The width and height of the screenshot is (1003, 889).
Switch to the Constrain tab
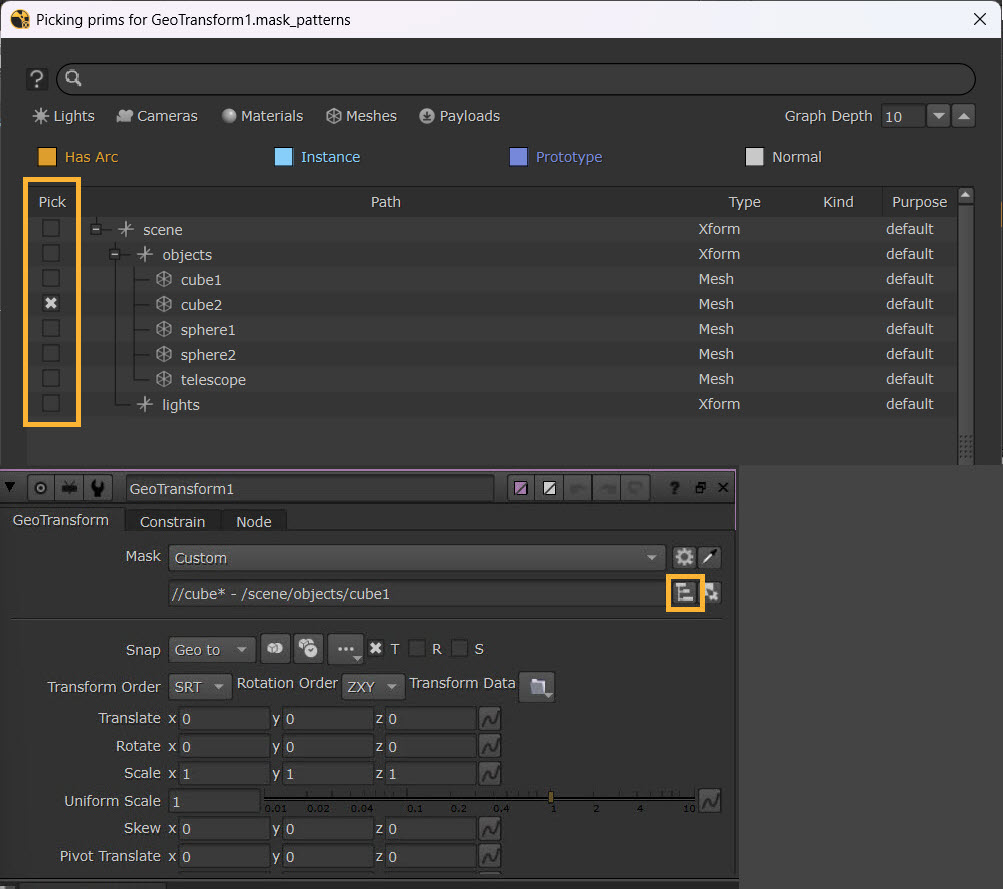172,521
